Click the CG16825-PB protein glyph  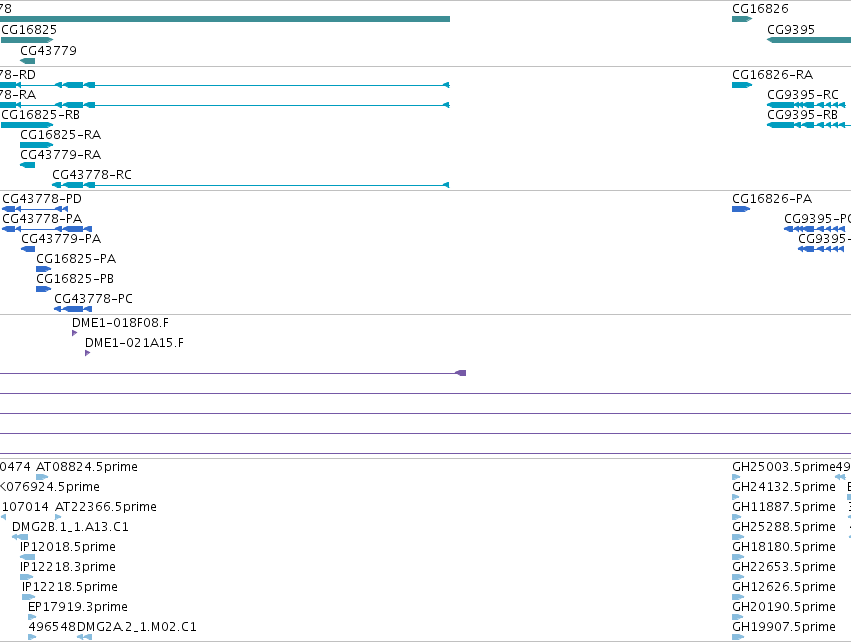point(43,289)
